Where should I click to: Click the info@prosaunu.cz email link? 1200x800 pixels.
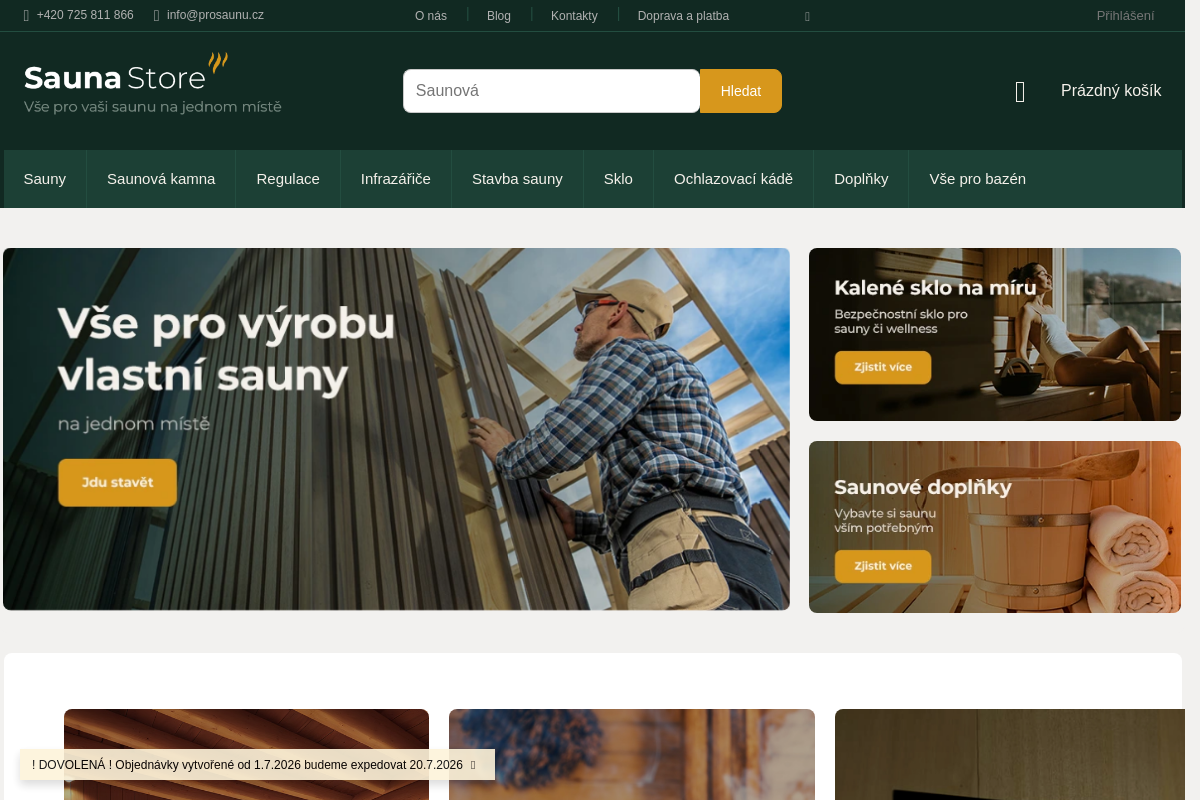pyautogui.click(x=215, y=15)
